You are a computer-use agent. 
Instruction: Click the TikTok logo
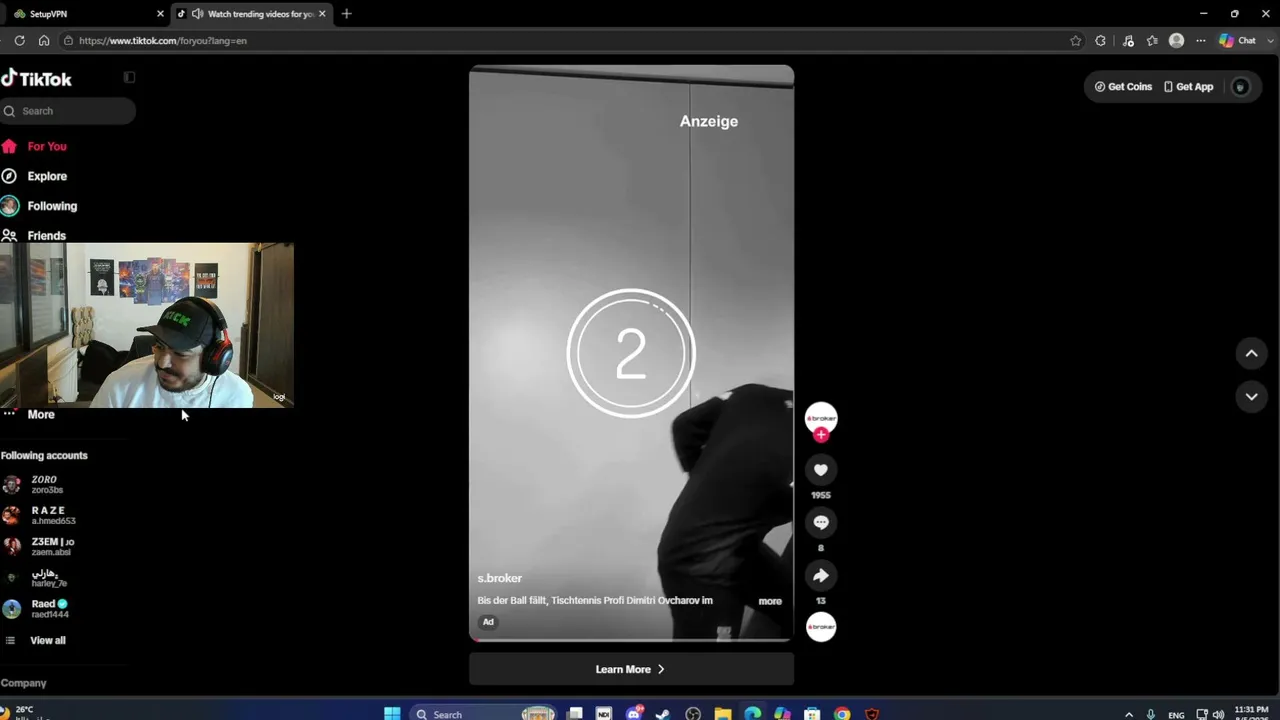click(36, 79)
